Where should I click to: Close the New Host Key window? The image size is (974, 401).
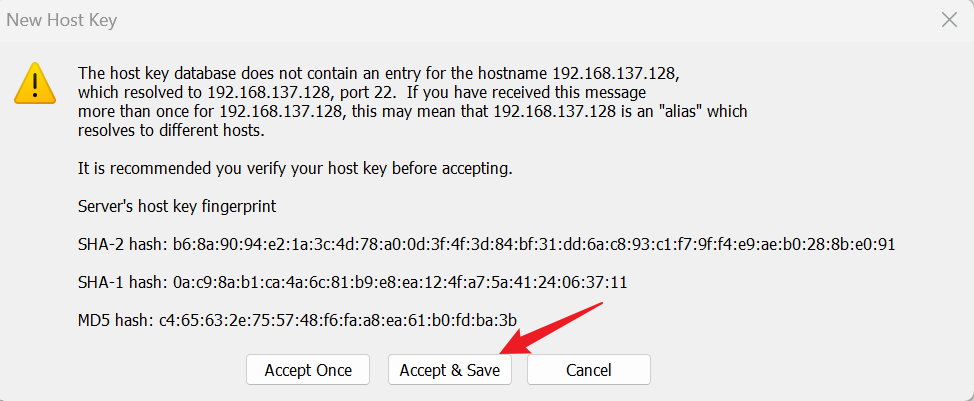(x=949, y=19)
